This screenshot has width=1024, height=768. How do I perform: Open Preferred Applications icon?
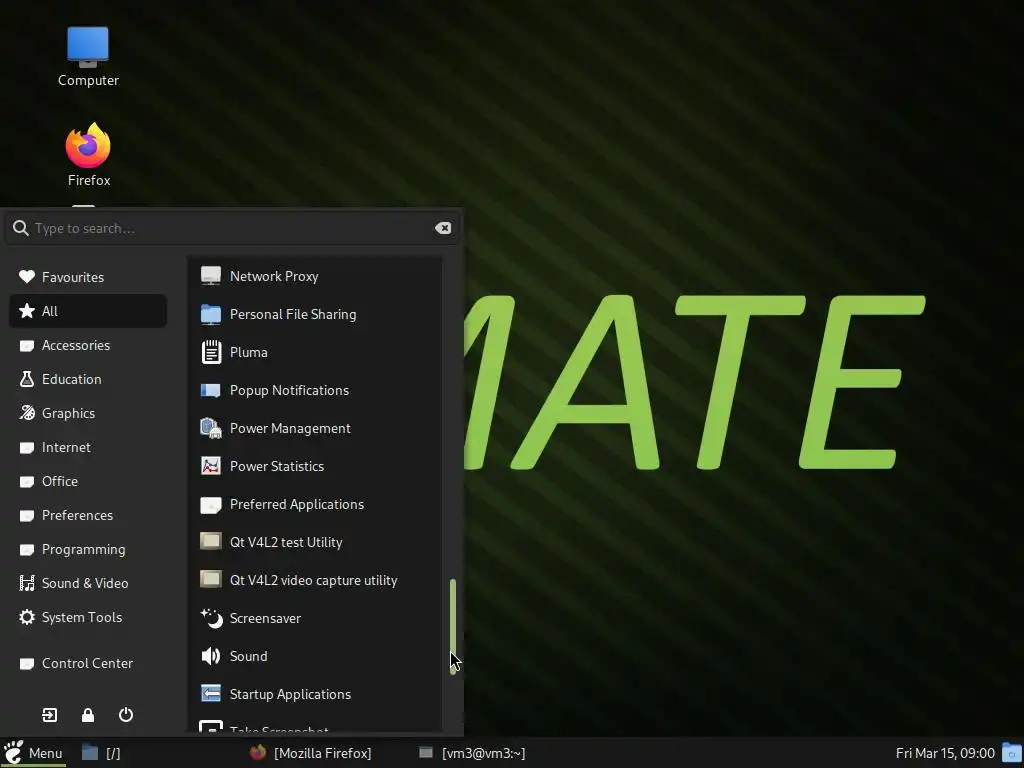pos(210,504)
